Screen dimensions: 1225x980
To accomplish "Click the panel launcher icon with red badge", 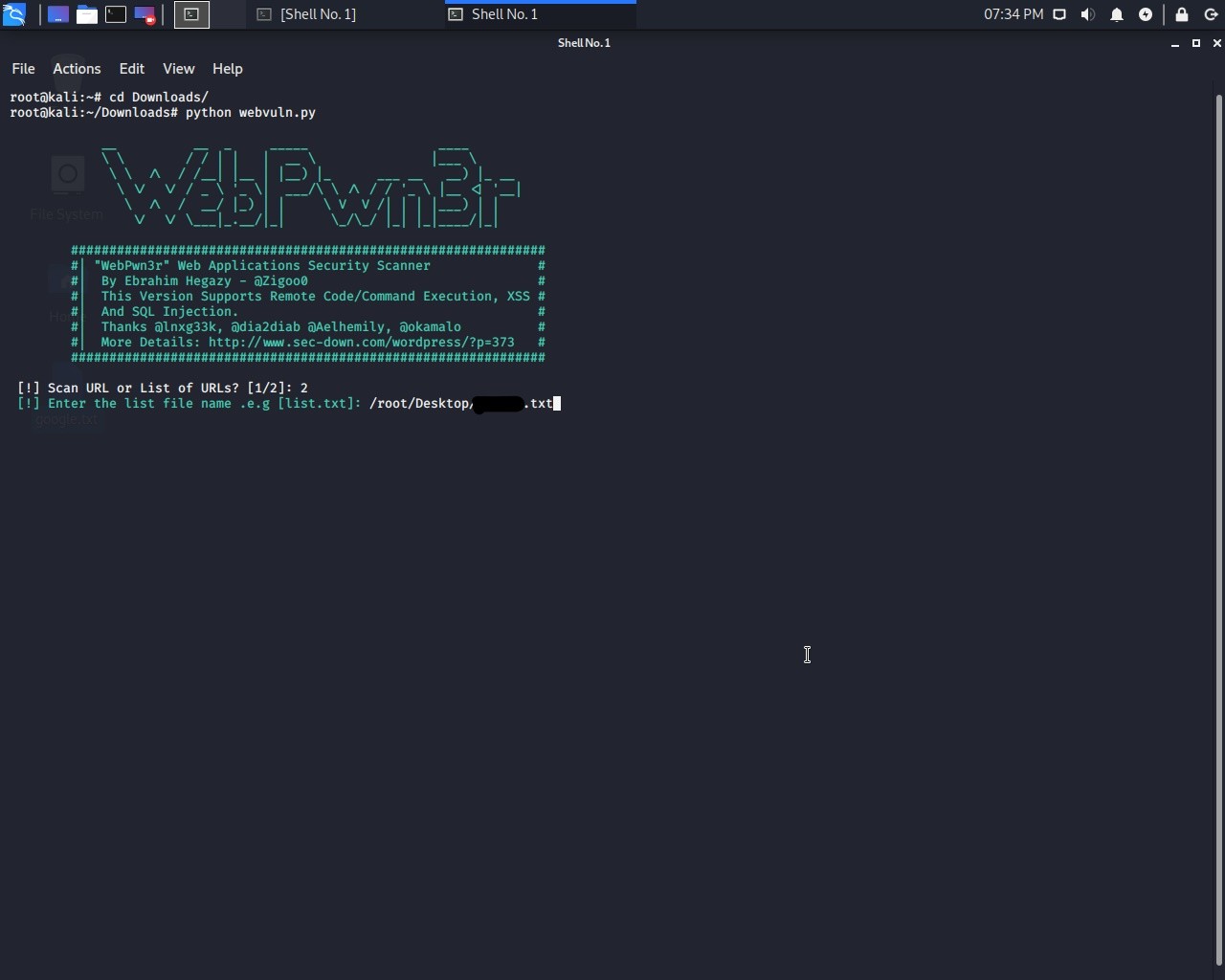I will (145, 14).
